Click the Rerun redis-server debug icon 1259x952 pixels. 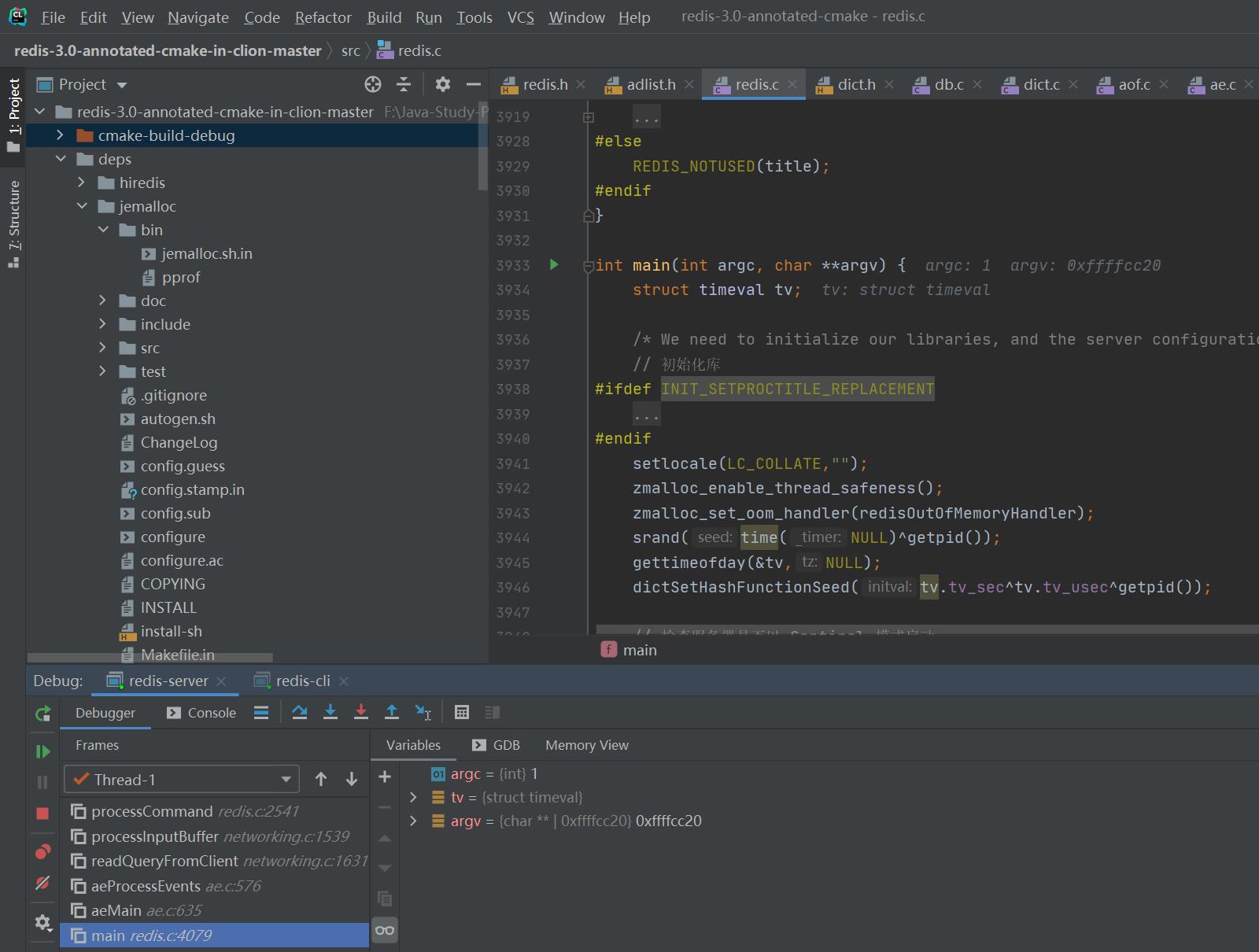coord(42,714)
